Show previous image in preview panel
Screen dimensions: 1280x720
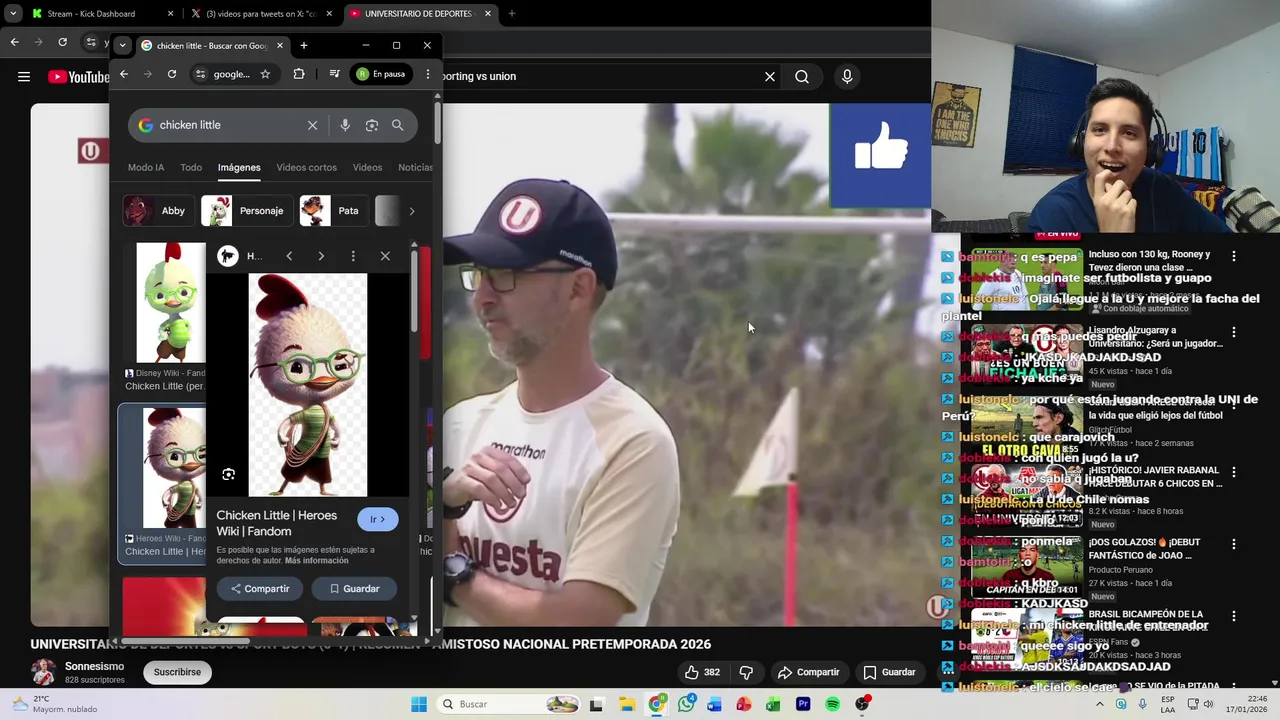289,256
